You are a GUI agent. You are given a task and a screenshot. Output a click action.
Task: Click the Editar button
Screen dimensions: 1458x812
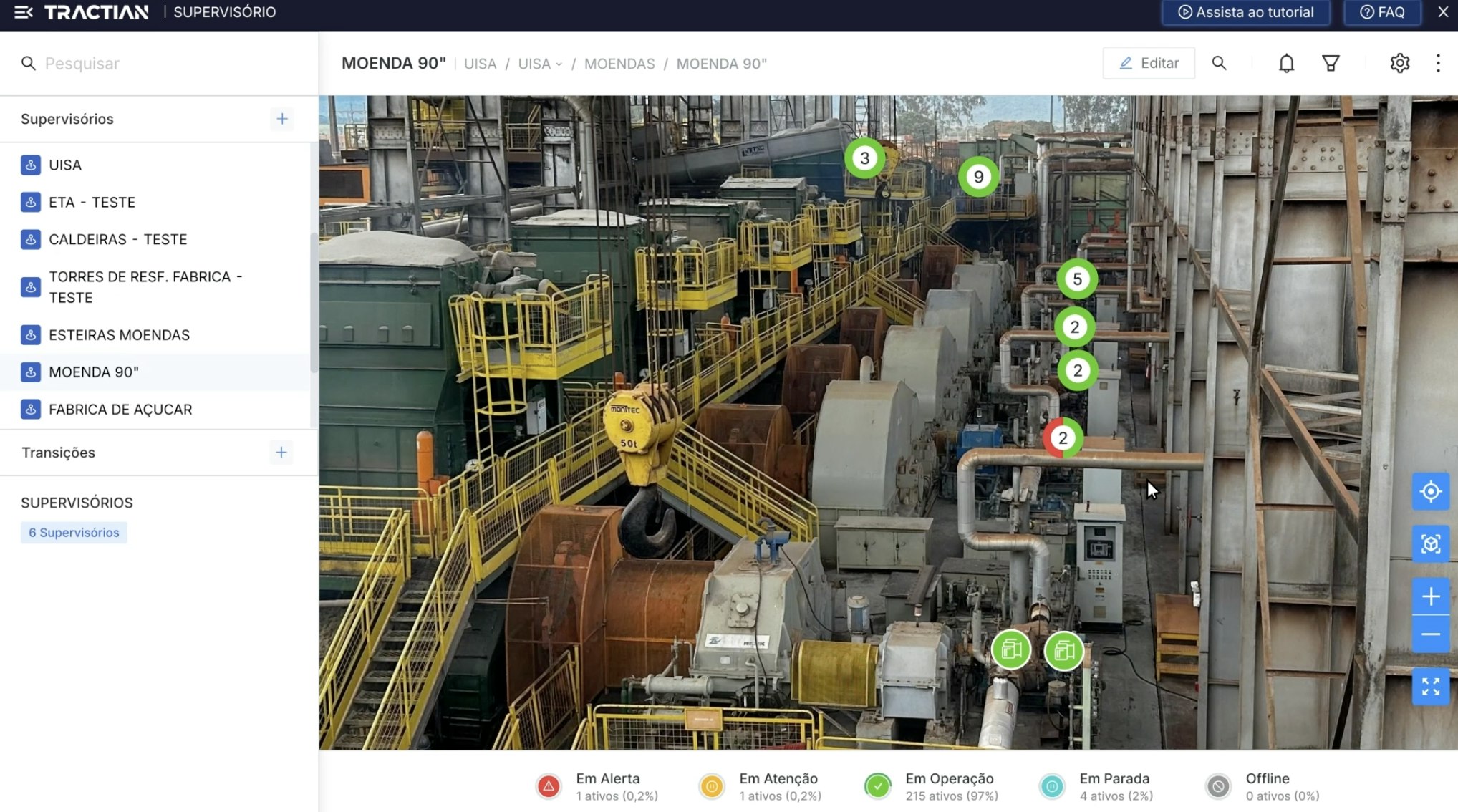(1149, 64)
